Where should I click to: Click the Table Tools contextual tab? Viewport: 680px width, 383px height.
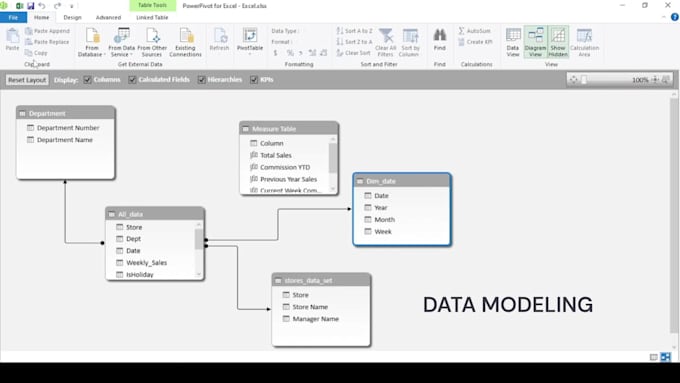point(153,5)
